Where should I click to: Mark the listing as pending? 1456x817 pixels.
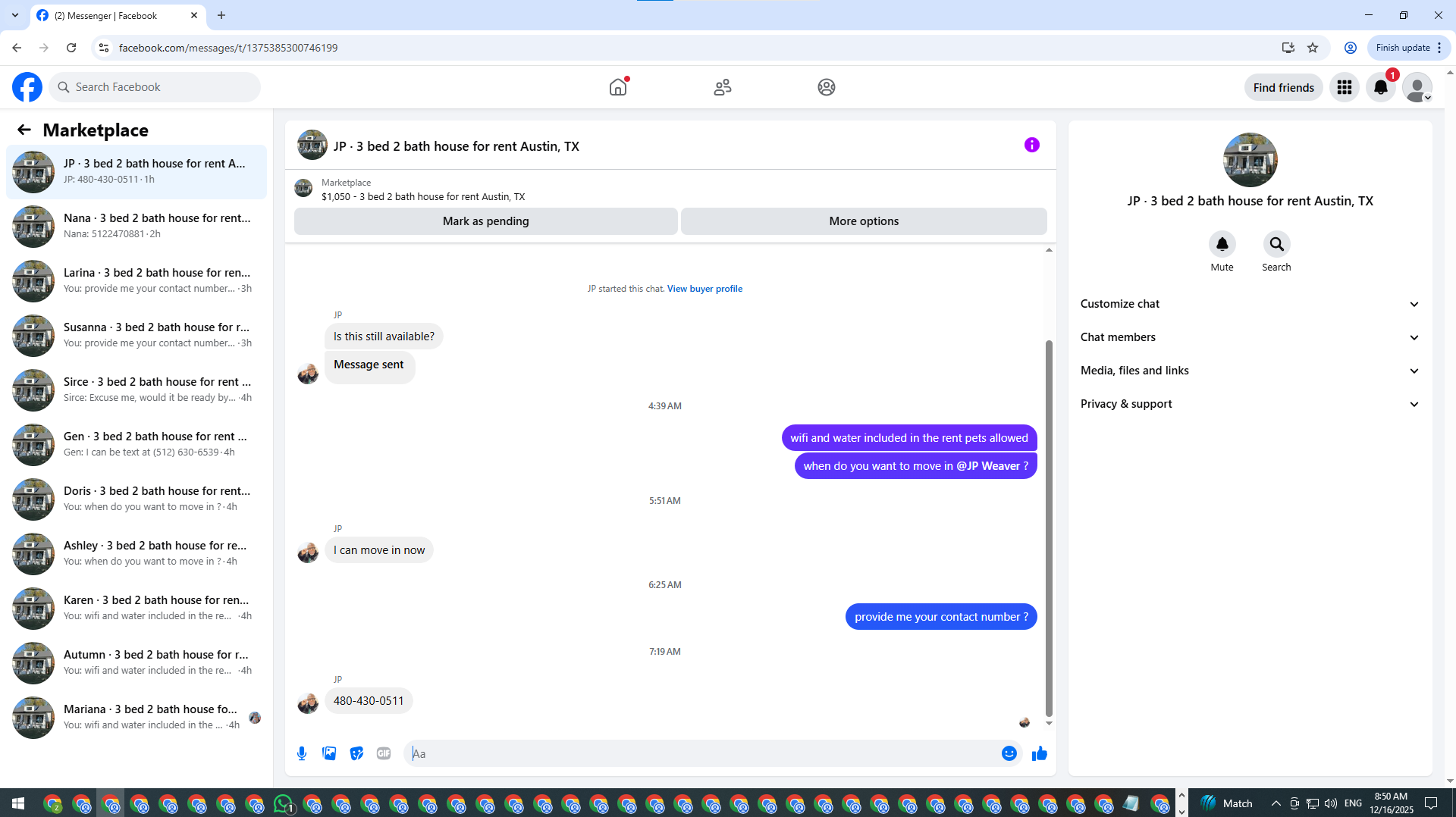[x=486, y=221]
